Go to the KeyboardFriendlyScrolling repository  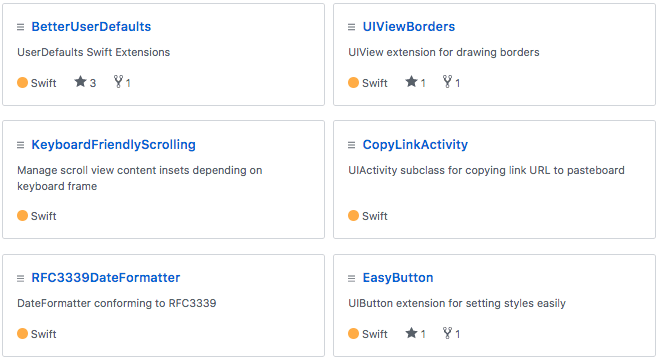(x=113, y=145)
